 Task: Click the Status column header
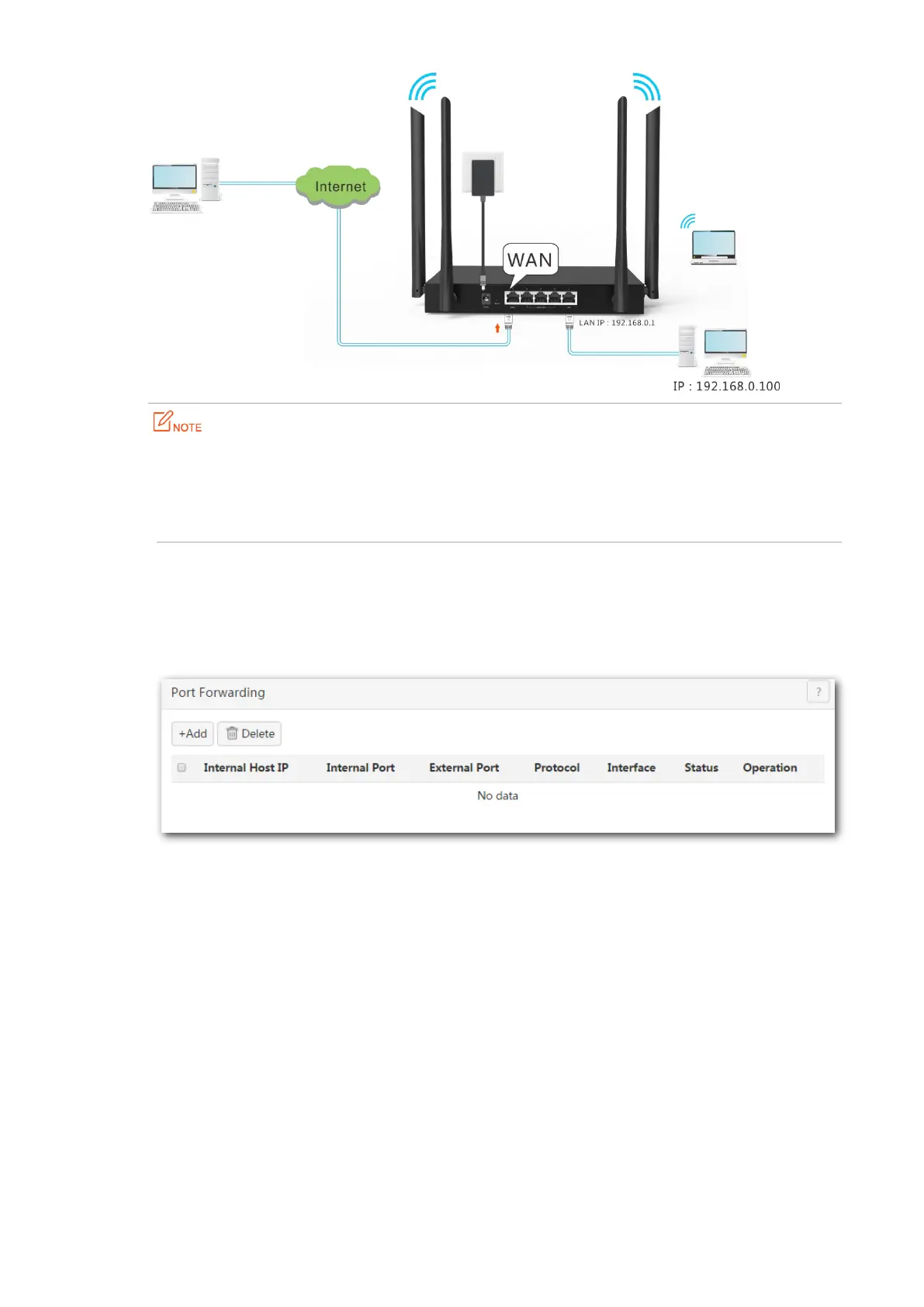[701, 768]
